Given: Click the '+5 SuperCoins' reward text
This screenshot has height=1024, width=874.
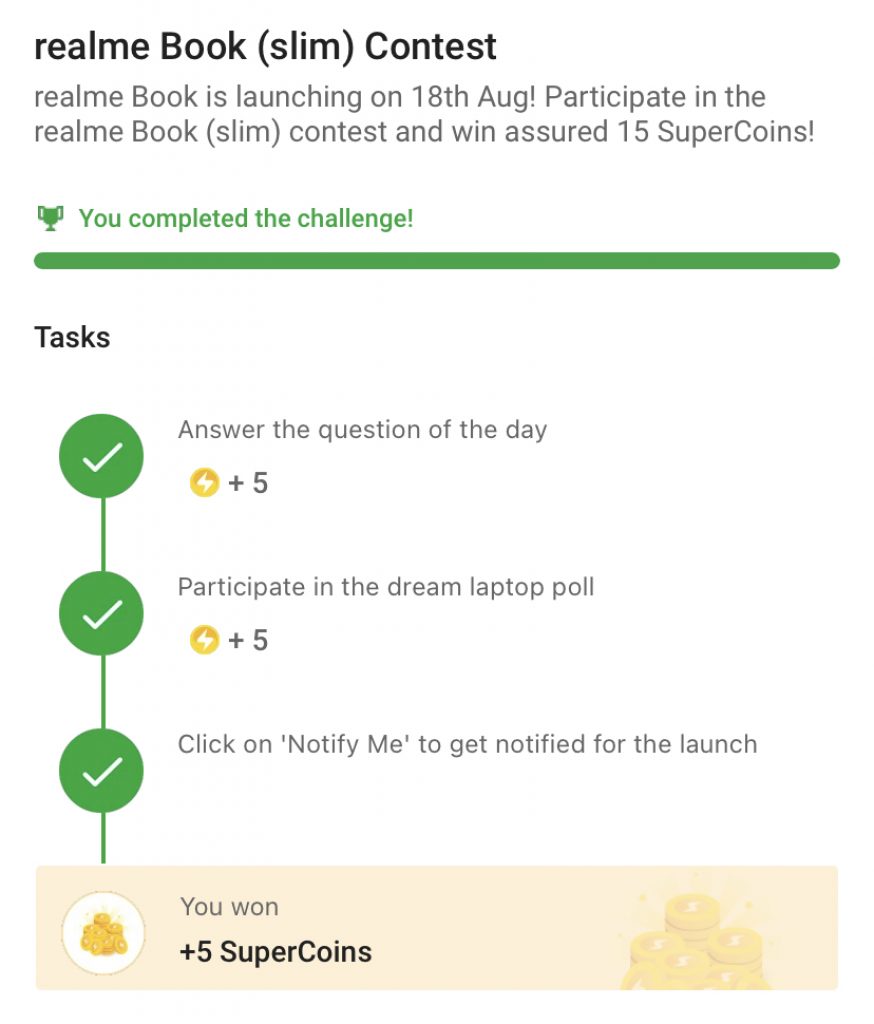Looking at the screenshot, I should (x=275, y=951).
